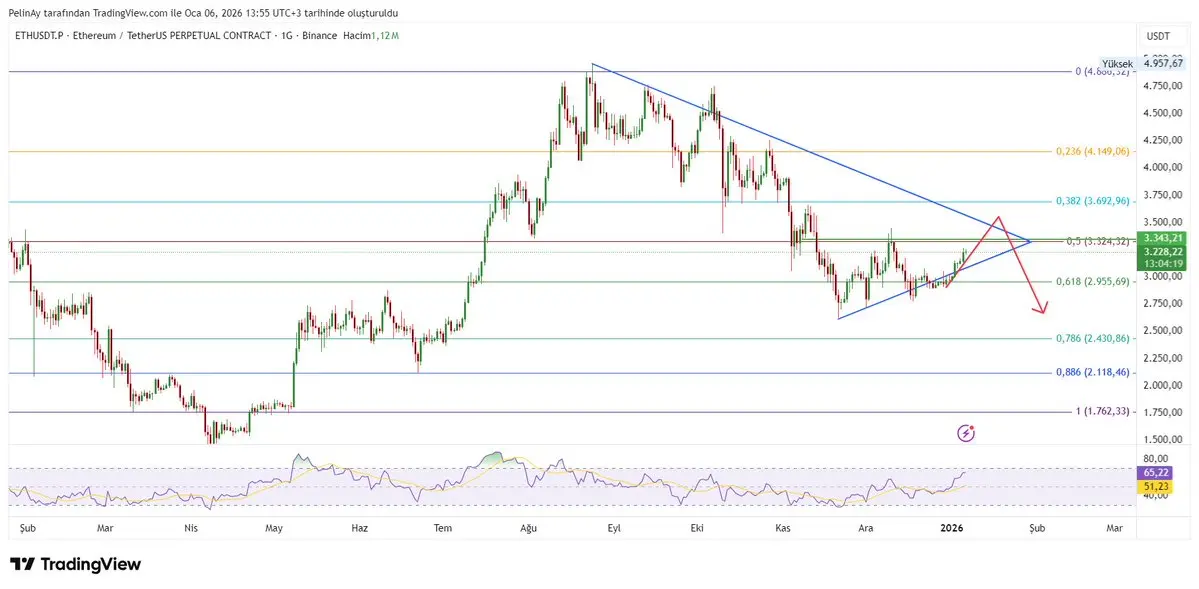Click the Tem month label on time axis

(442, 528)
